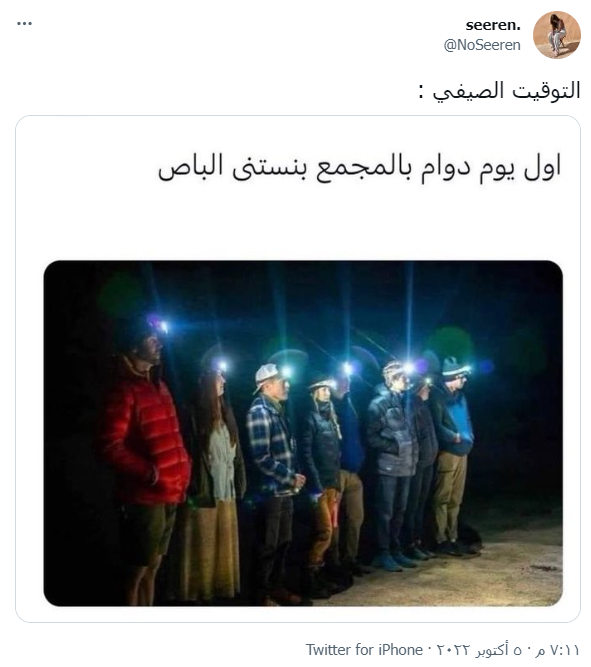
Task: Open seeren.'s profile picture avatar
Action: point(557,35)
